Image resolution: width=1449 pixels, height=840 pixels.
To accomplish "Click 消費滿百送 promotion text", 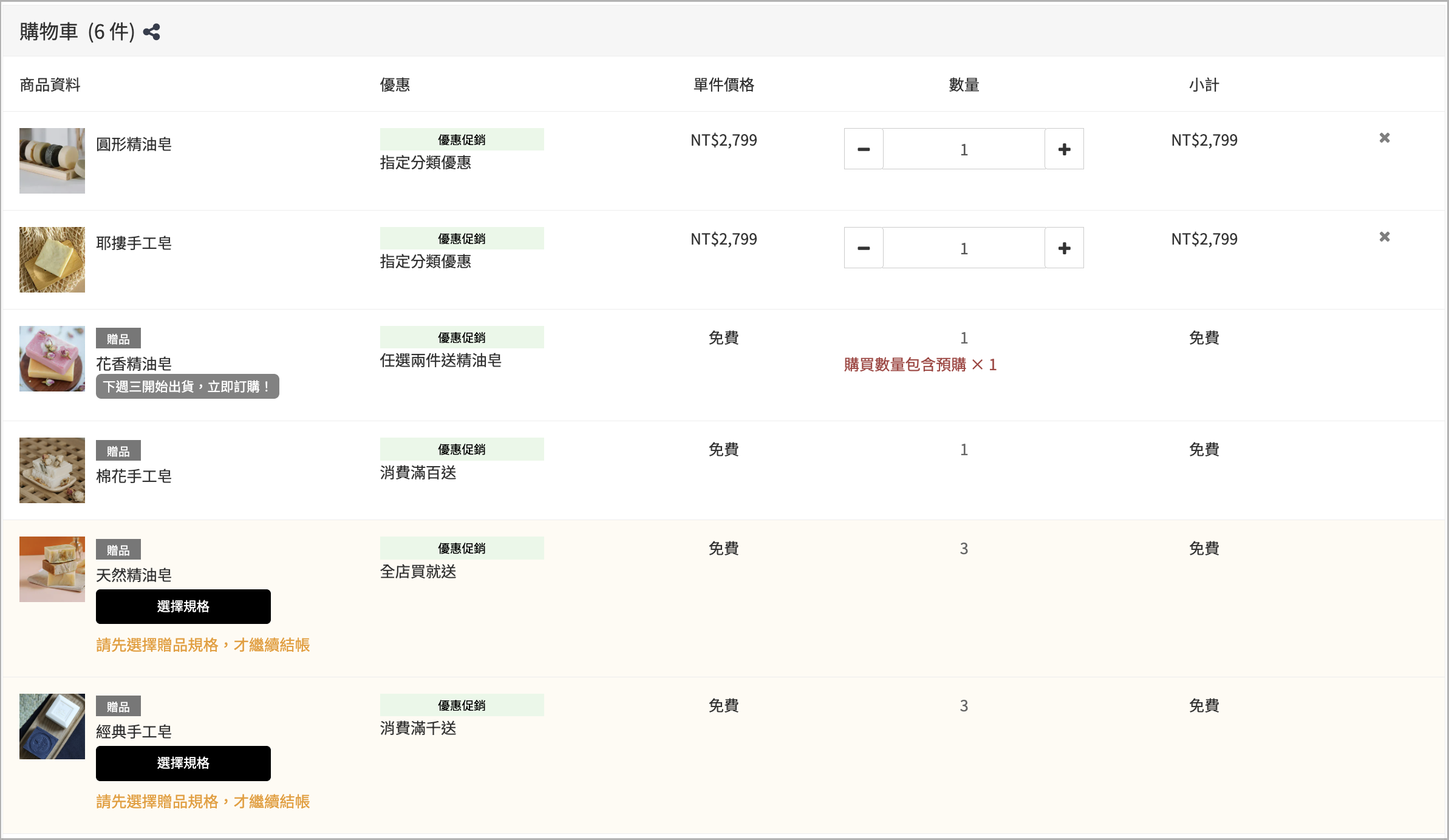I will coord(418,473).
